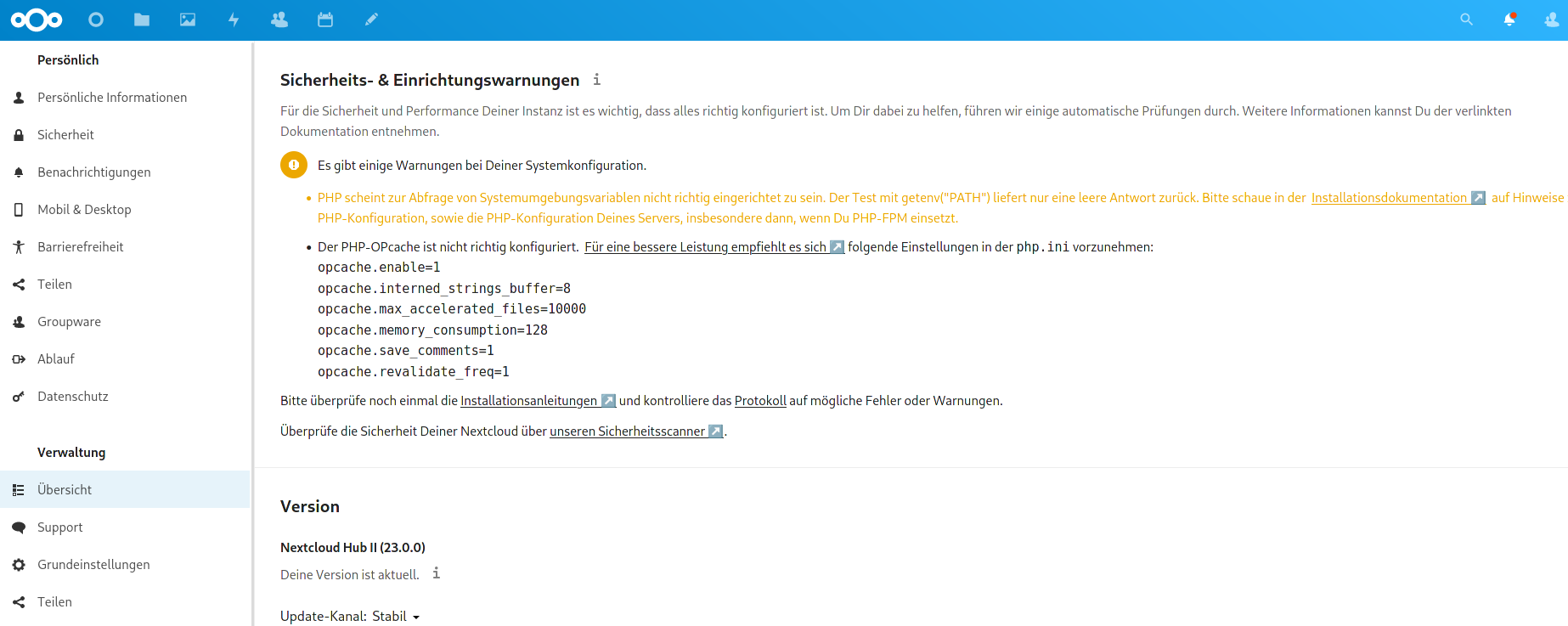Click the 'Nextcloud Hub II (23.0.0)' version text
Image resolution: width=1568 pixels, height=626 pixels.
(353, 548)
